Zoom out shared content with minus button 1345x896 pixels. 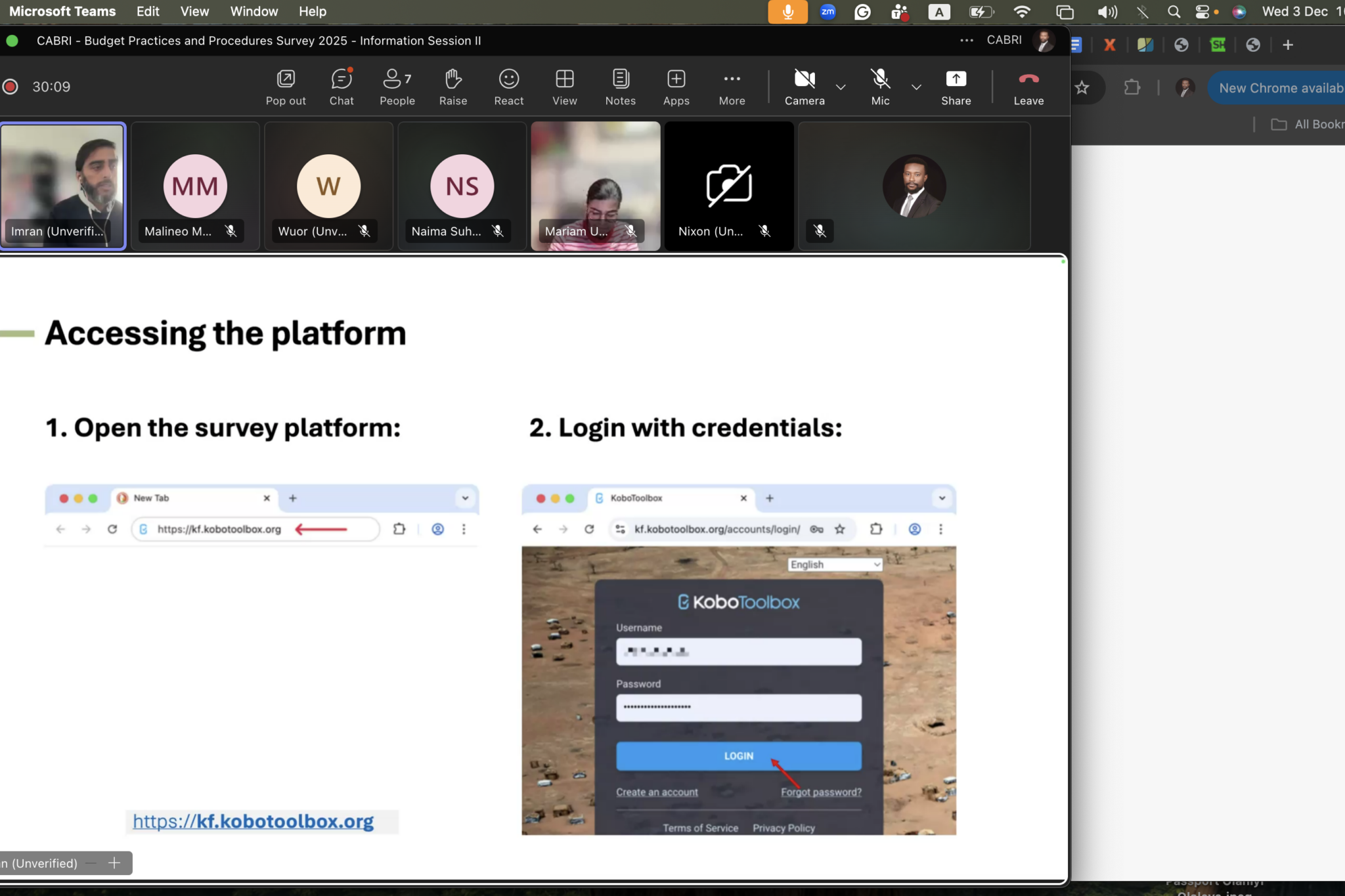[91, 863]
